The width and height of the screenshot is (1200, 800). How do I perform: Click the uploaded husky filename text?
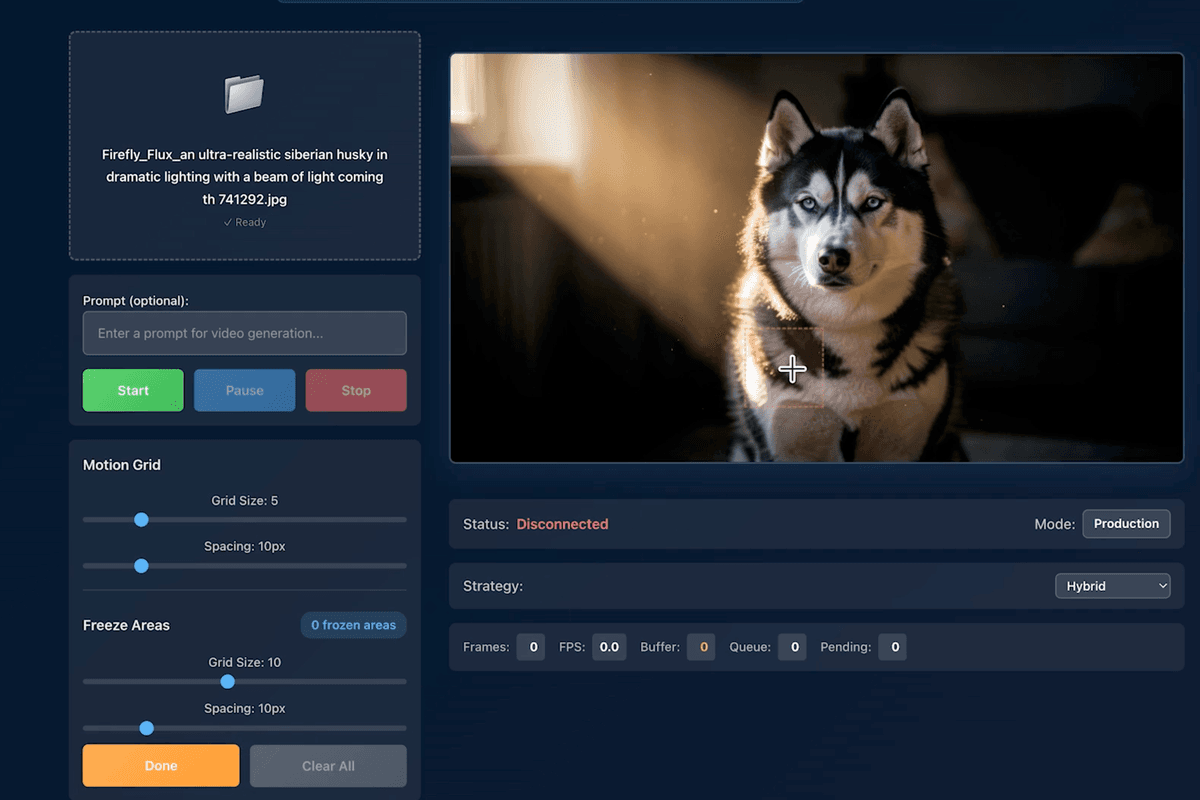(x=244, y=177)
